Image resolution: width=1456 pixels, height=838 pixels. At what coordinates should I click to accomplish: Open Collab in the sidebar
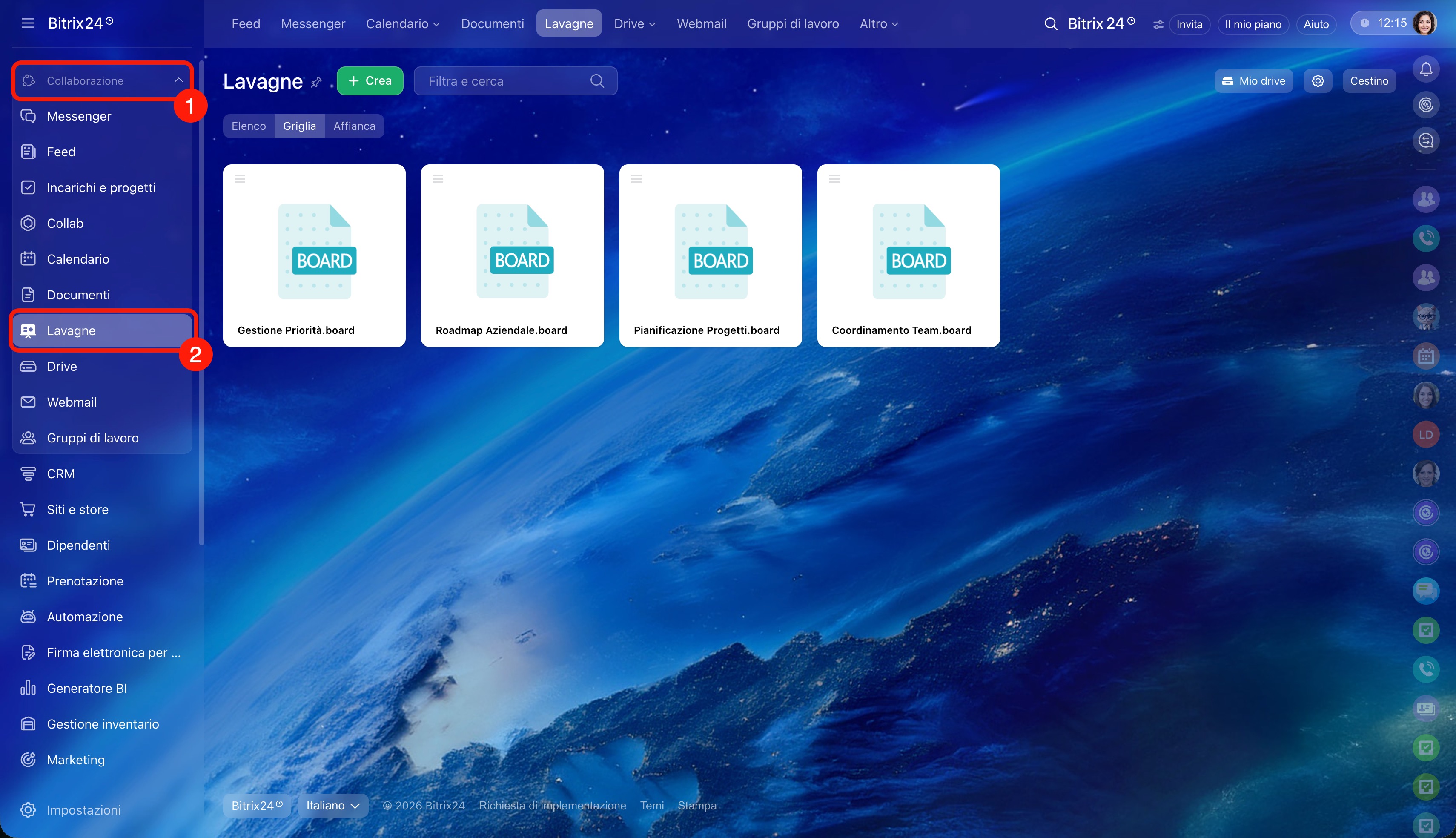tap(103, 223)
